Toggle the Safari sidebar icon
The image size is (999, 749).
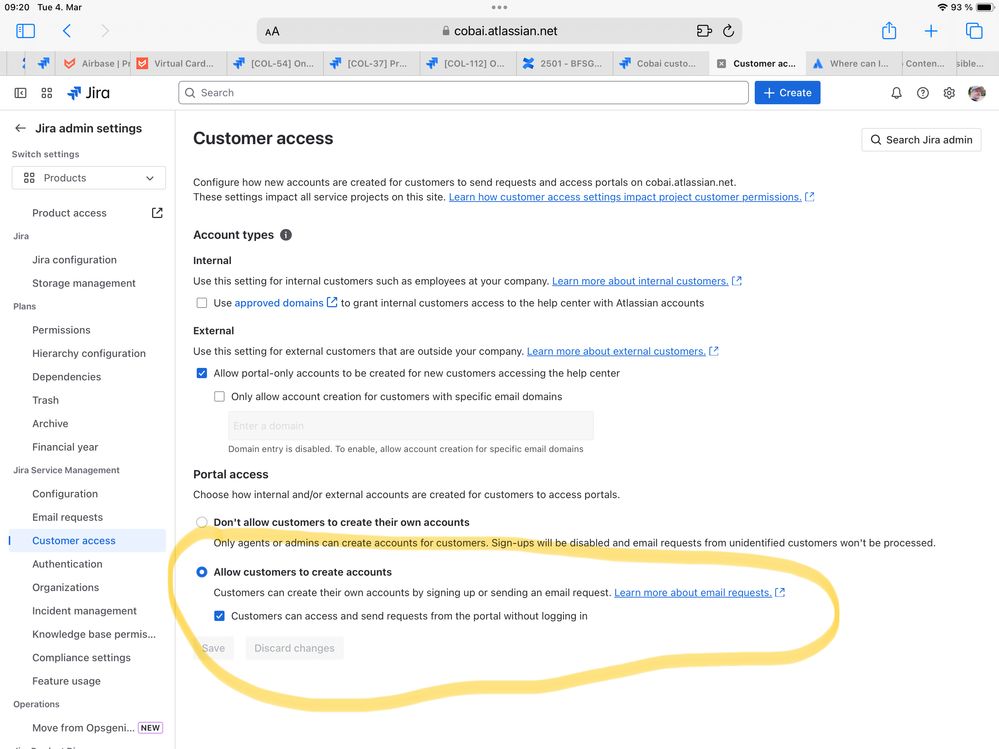(25, 31)
